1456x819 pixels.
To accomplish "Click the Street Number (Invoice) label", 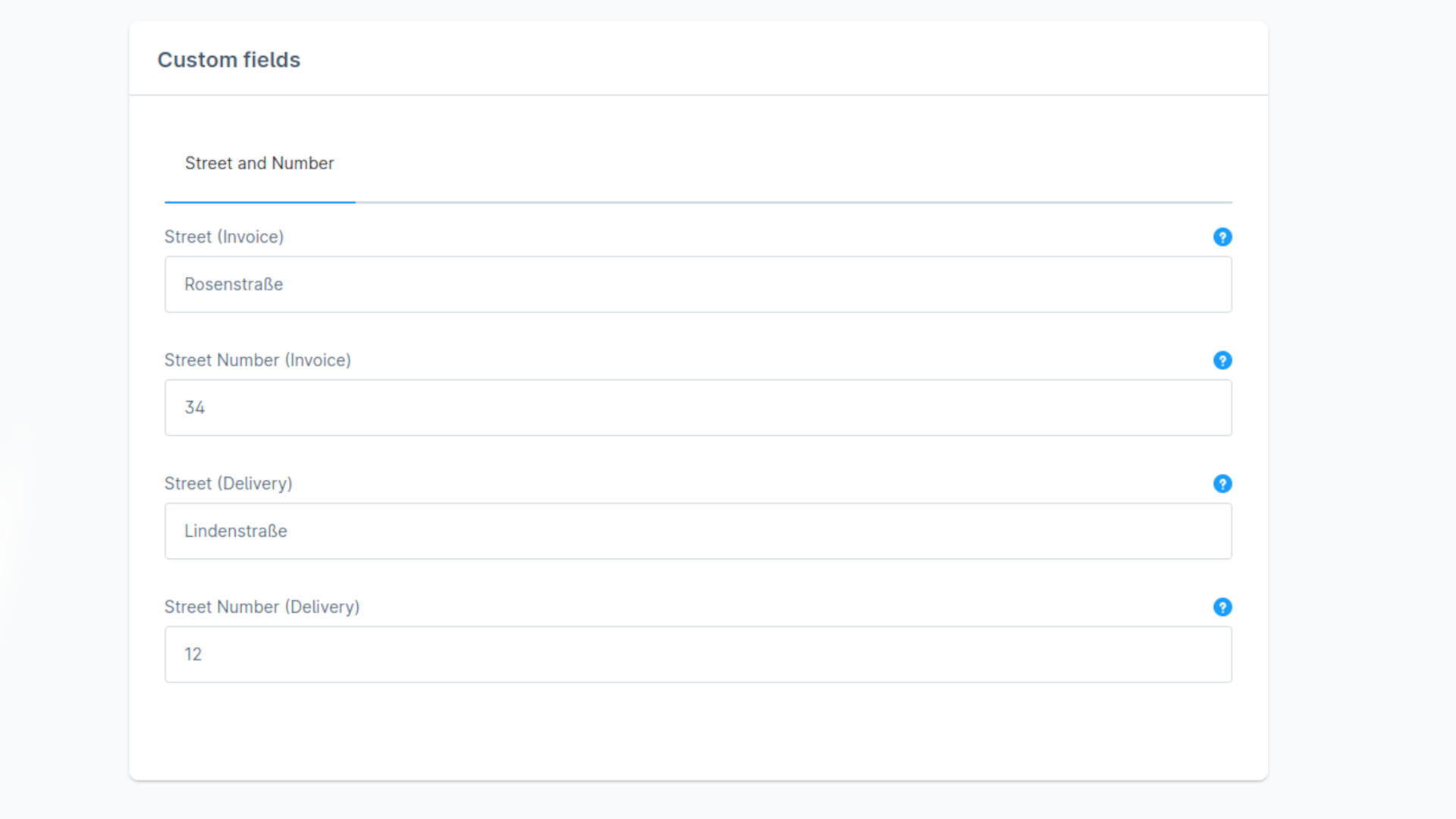I will click(258, 360).
